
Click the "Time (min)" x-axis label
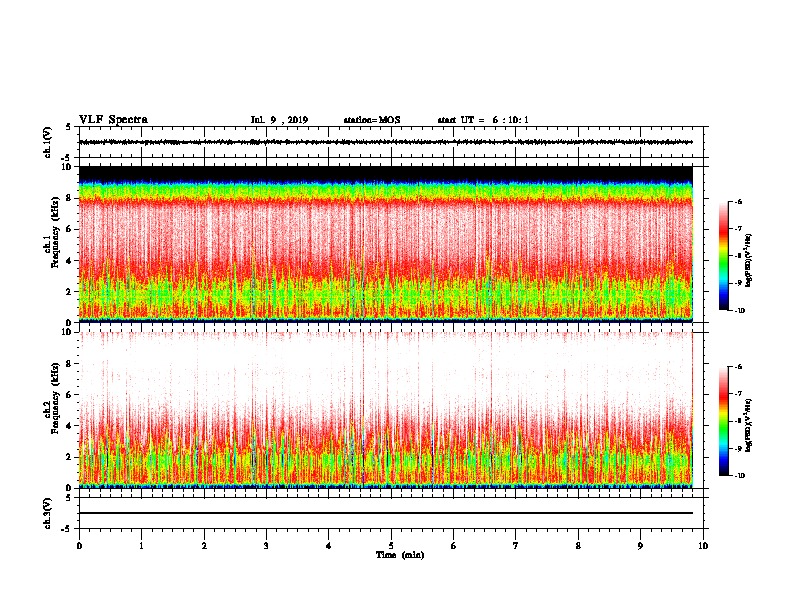(x=400, y=555)
